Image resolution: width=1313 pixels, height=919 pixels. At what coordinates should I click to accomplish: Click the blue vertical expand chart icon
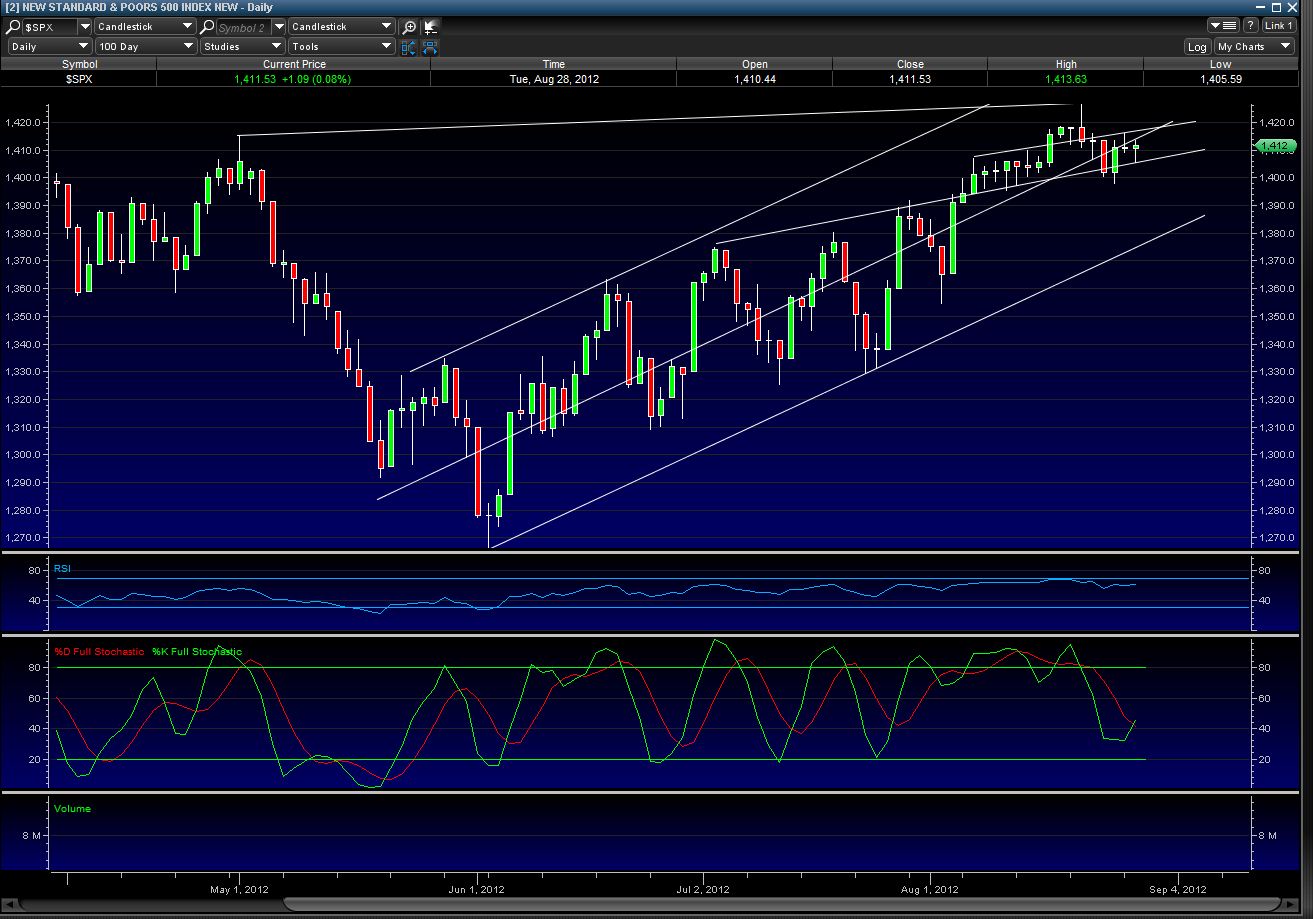408,47
